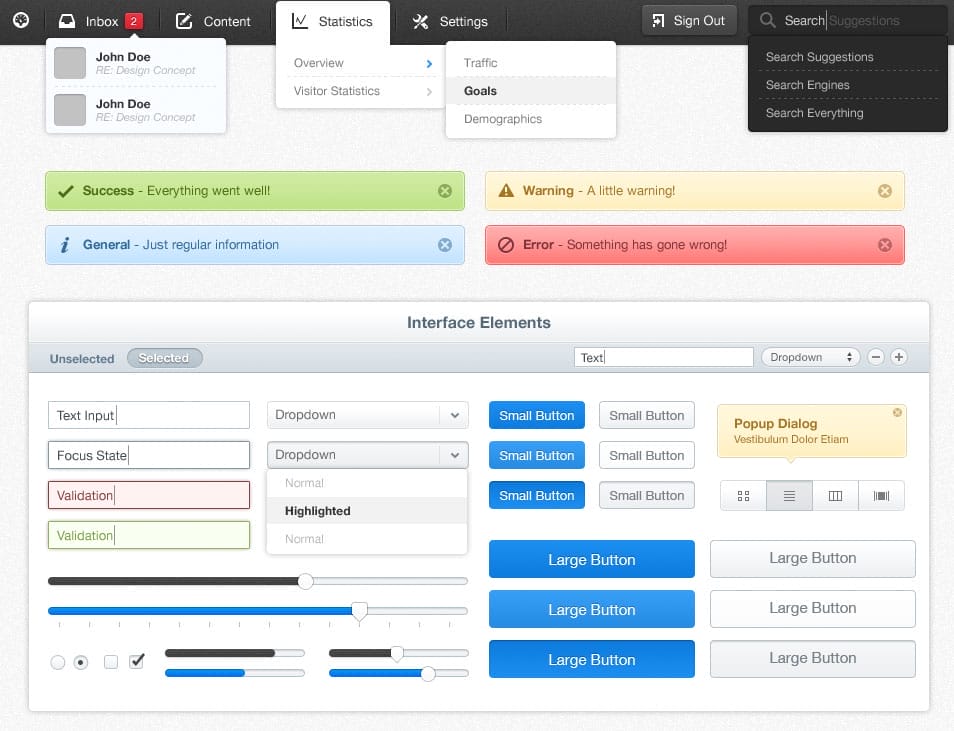Open the Dropdown beside the Text field
Screen dimensions: 954x731
point(810,356)
